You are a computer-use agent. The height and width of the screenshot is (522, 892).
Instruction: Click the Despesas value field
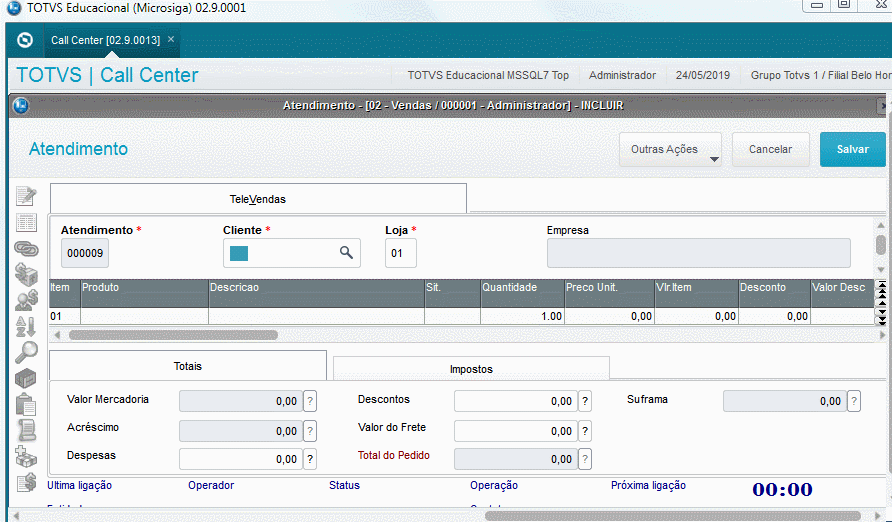[241, 459]
